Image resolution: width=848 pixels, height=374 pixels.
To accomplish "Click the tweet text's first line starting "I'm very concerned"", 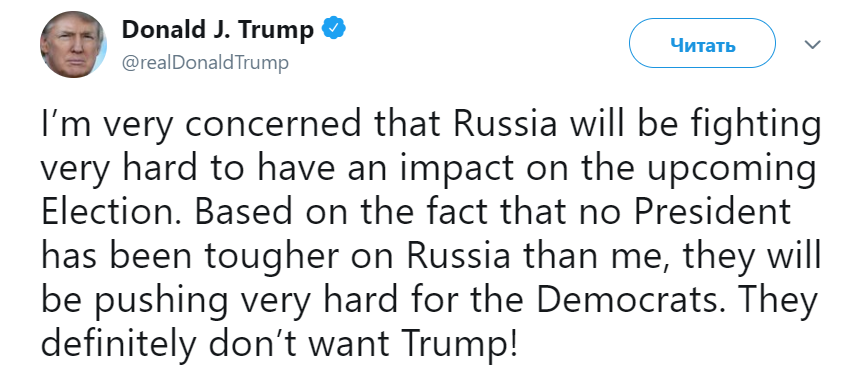I will coord(431,126).
